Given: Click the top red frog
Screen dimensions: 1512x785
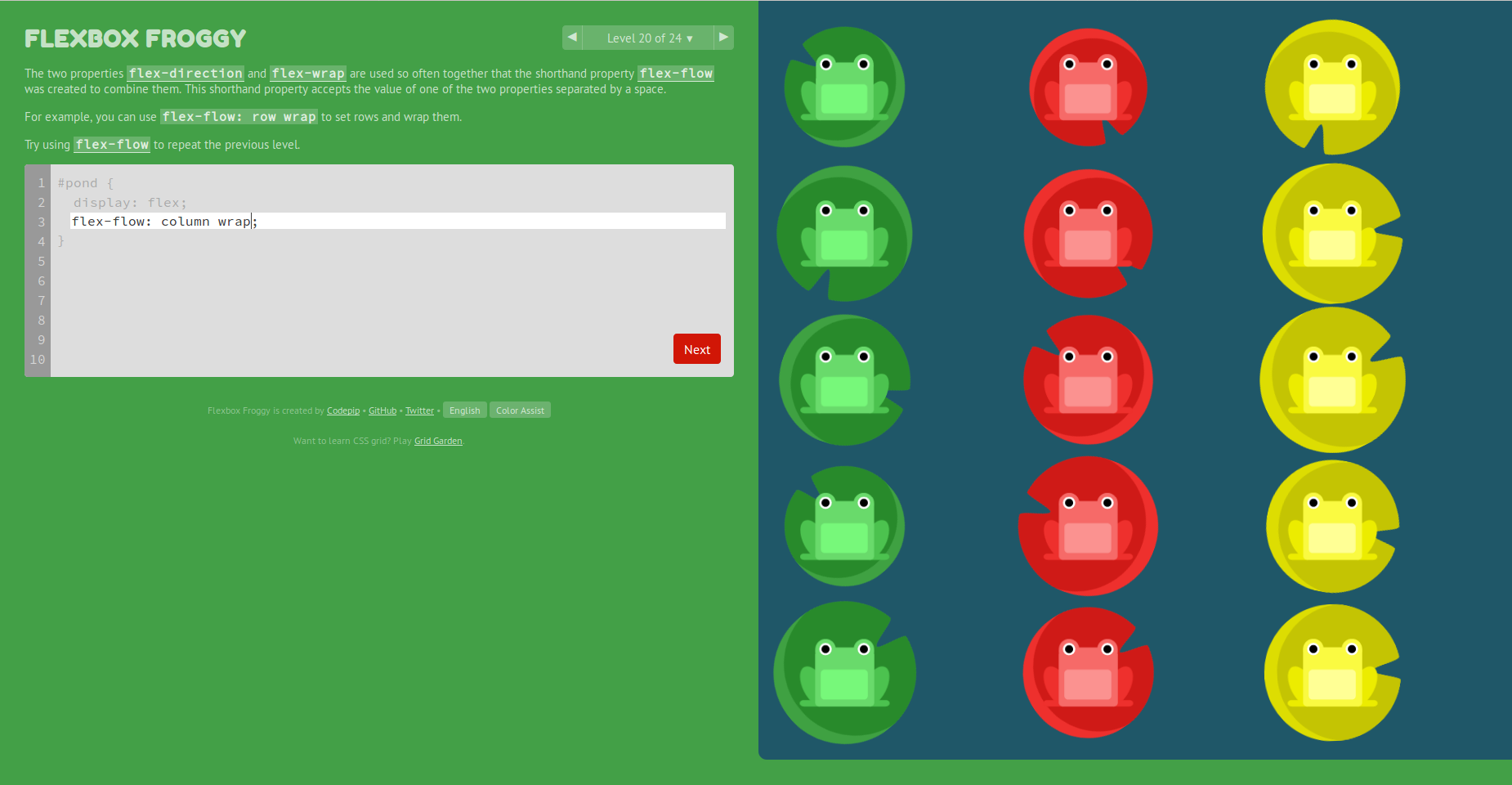Looking at the screenshot, I should (1088, 87).
